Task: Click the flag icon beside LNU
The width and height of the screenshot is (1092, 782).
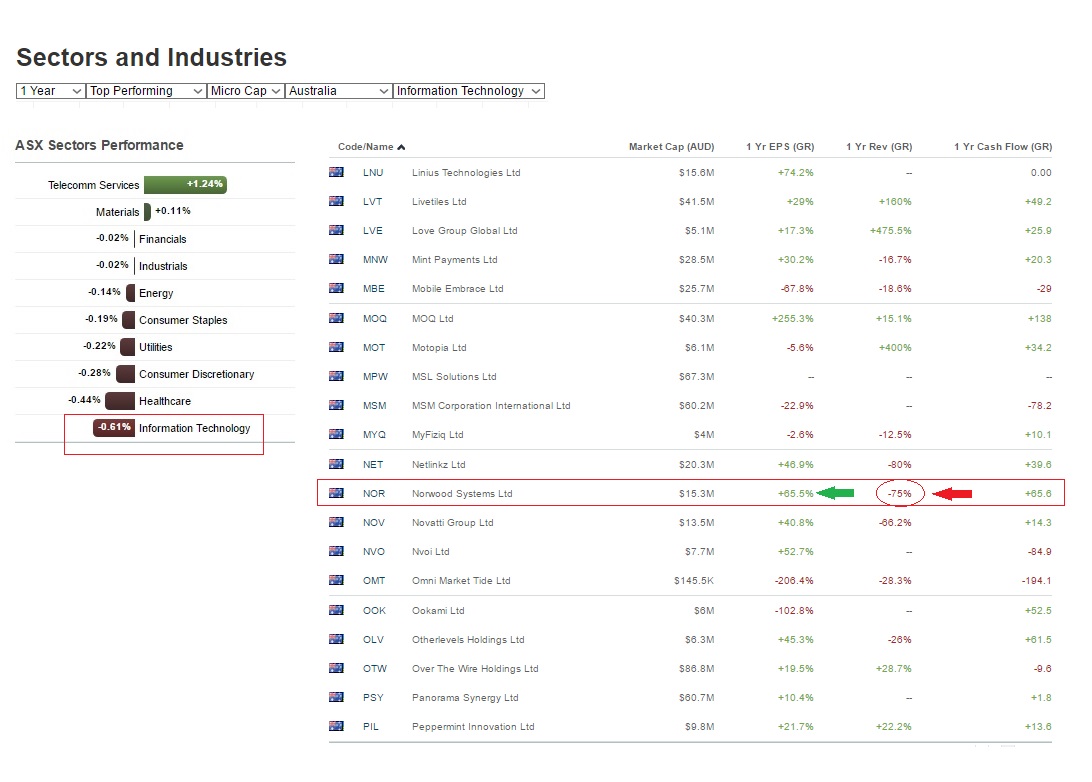Action: (336, 172)
